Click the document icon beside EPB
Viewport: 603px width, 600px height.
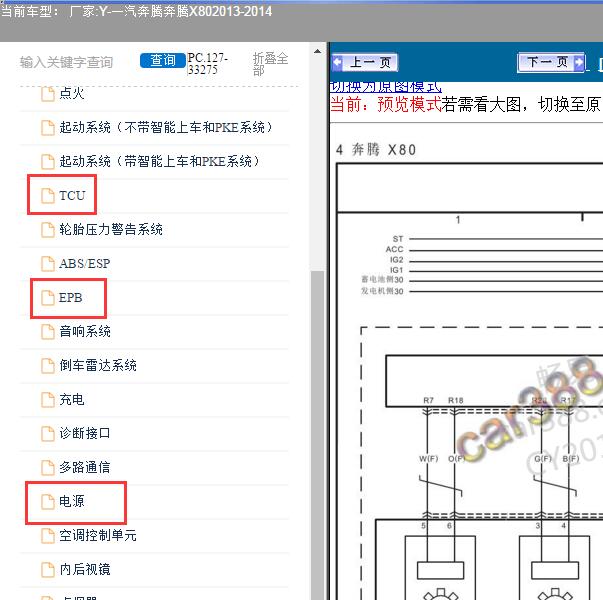pyautogui.click(x=48, y=298)
